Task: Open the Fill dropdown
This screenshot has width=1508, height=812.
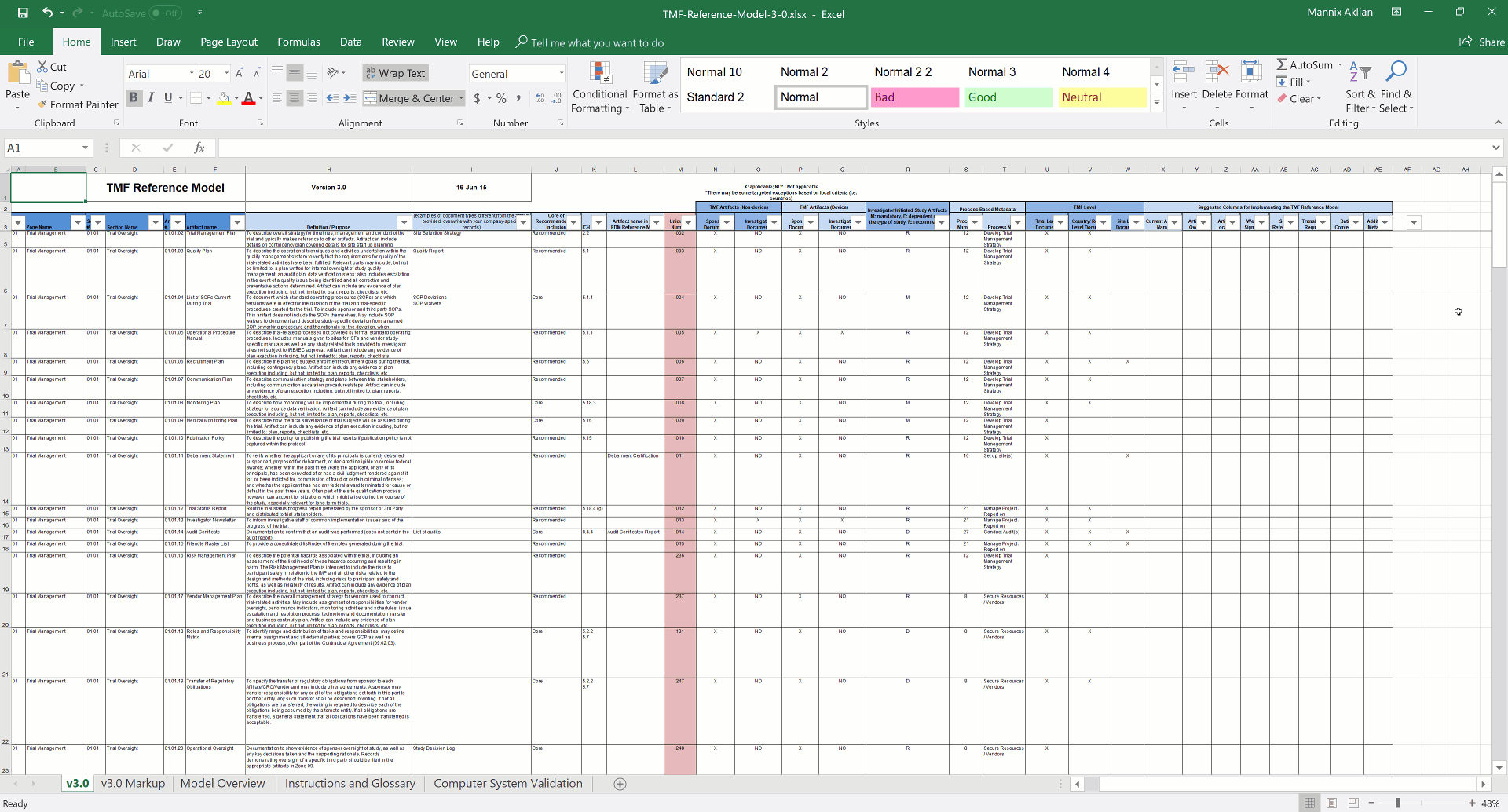Action: [1294, 82]
